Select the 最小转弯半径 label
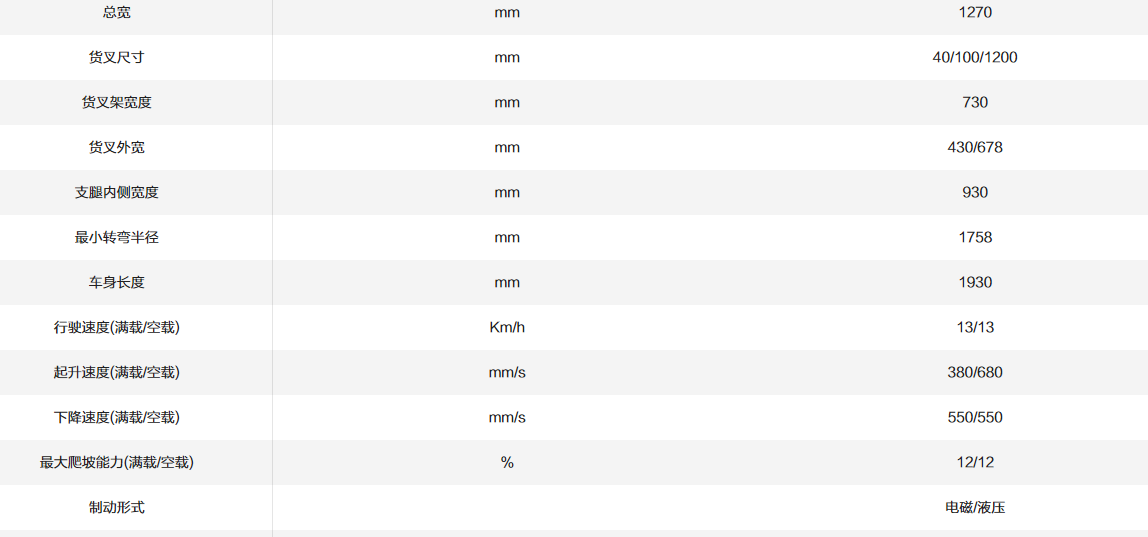Viewport: 1148px width, 537px height. pos(116,238)
